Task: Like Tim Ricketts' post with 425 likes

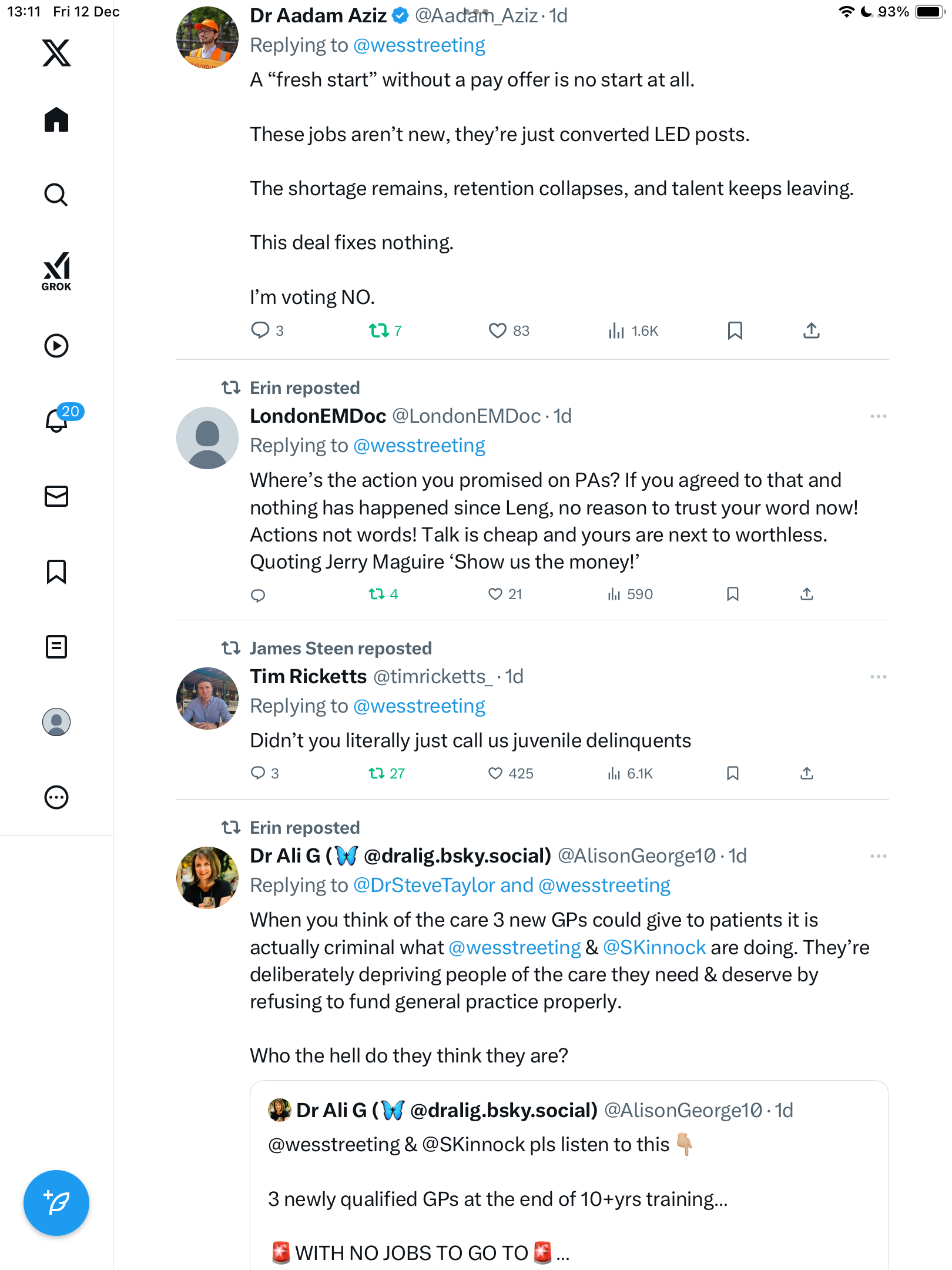Action: click(495, 773)
